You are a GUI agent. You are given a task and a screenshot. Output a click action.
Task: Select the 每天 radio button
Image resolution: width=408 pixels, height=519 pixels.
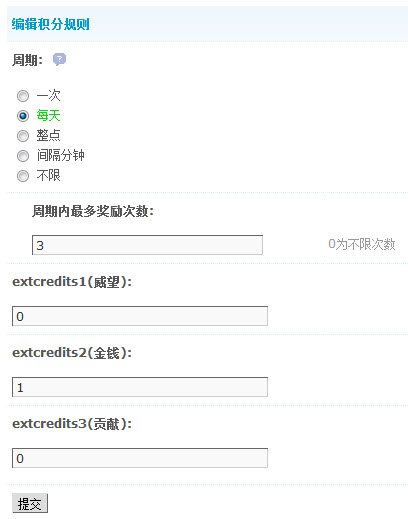(23, 116)
